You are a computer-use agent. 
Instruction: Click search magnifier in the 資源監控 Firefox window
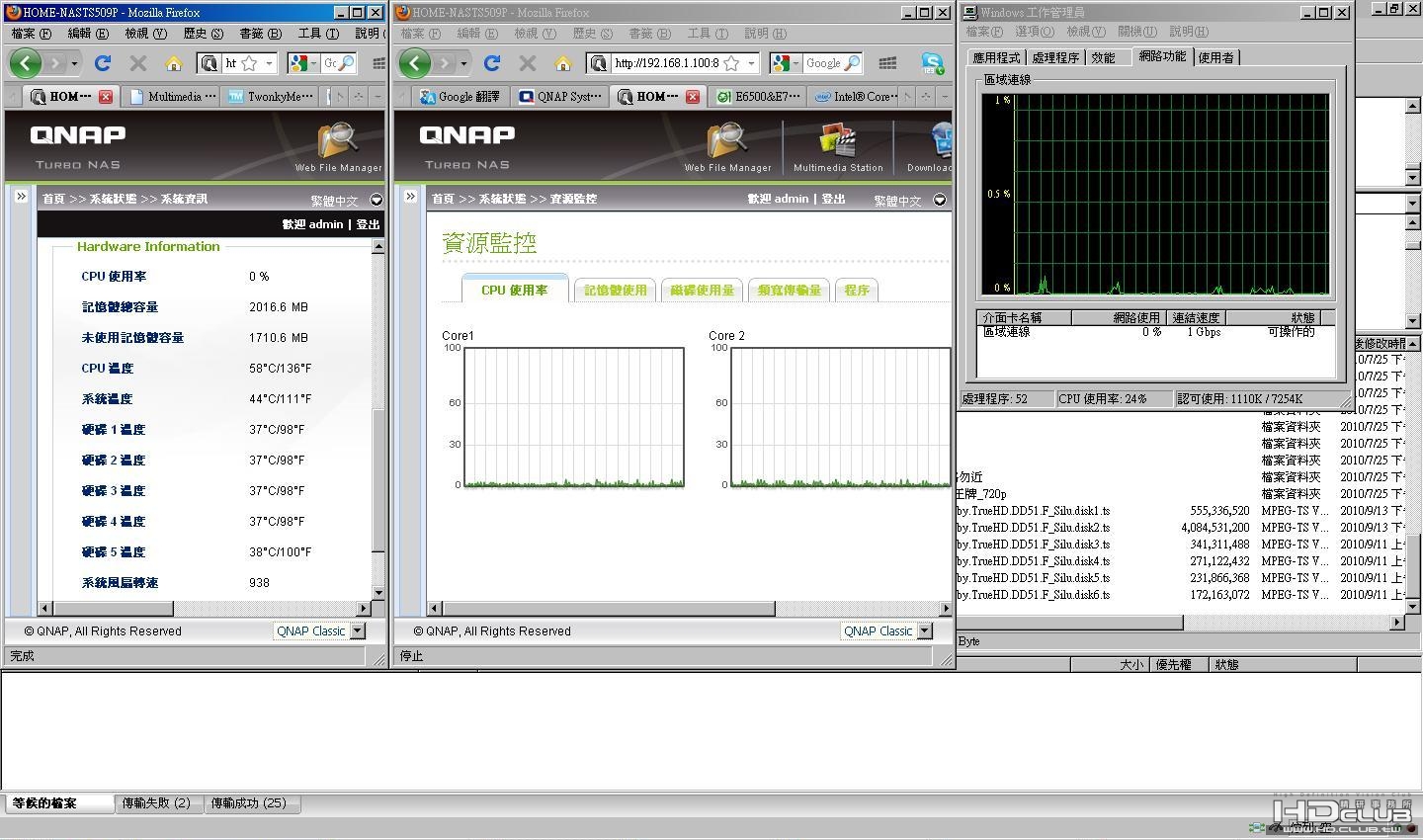[x=852, y=63]
